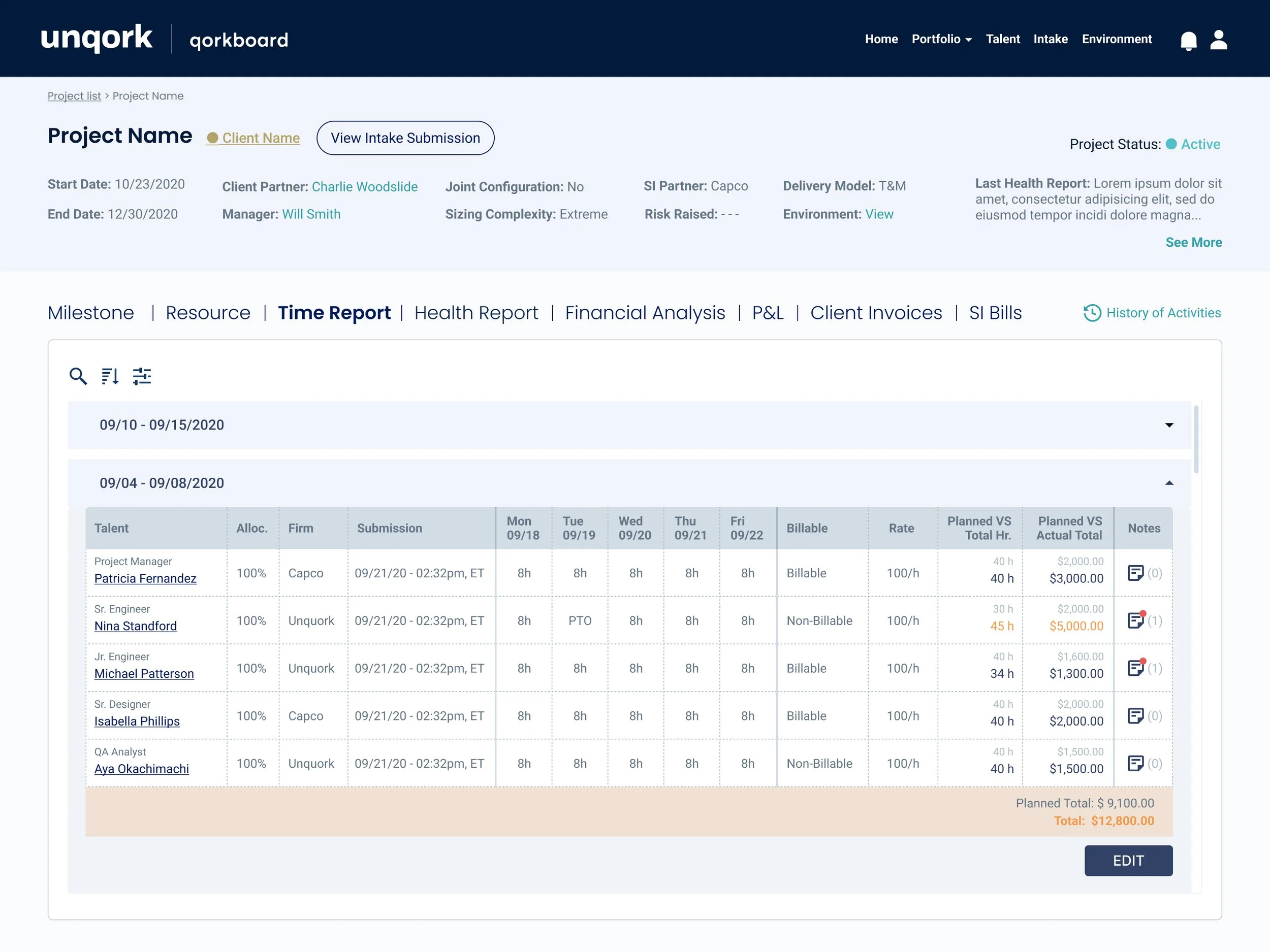Click the sort descending icon
Image resolution: width=1270 pixels, height=952 pixels.
[x=110, y=376]
